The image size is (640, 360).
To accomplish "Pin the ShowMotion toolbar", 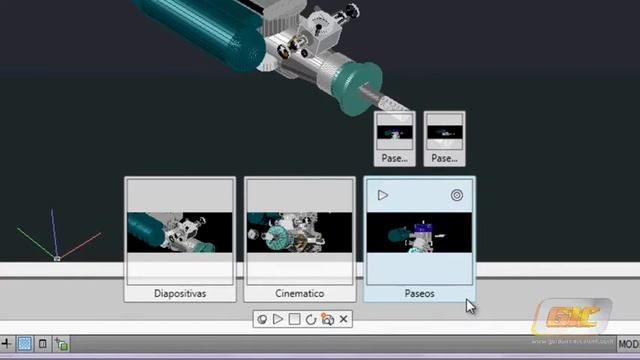I will coord(262,319).
